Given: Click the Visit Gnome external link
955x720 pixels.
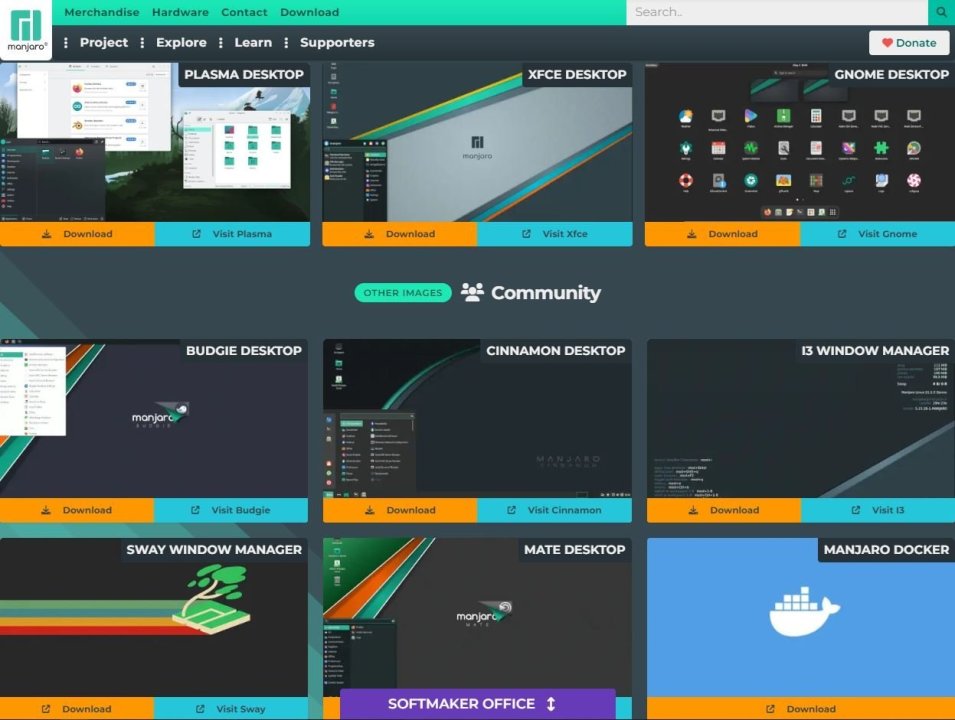Looking at the screenshot, I should tap(877, 234).
